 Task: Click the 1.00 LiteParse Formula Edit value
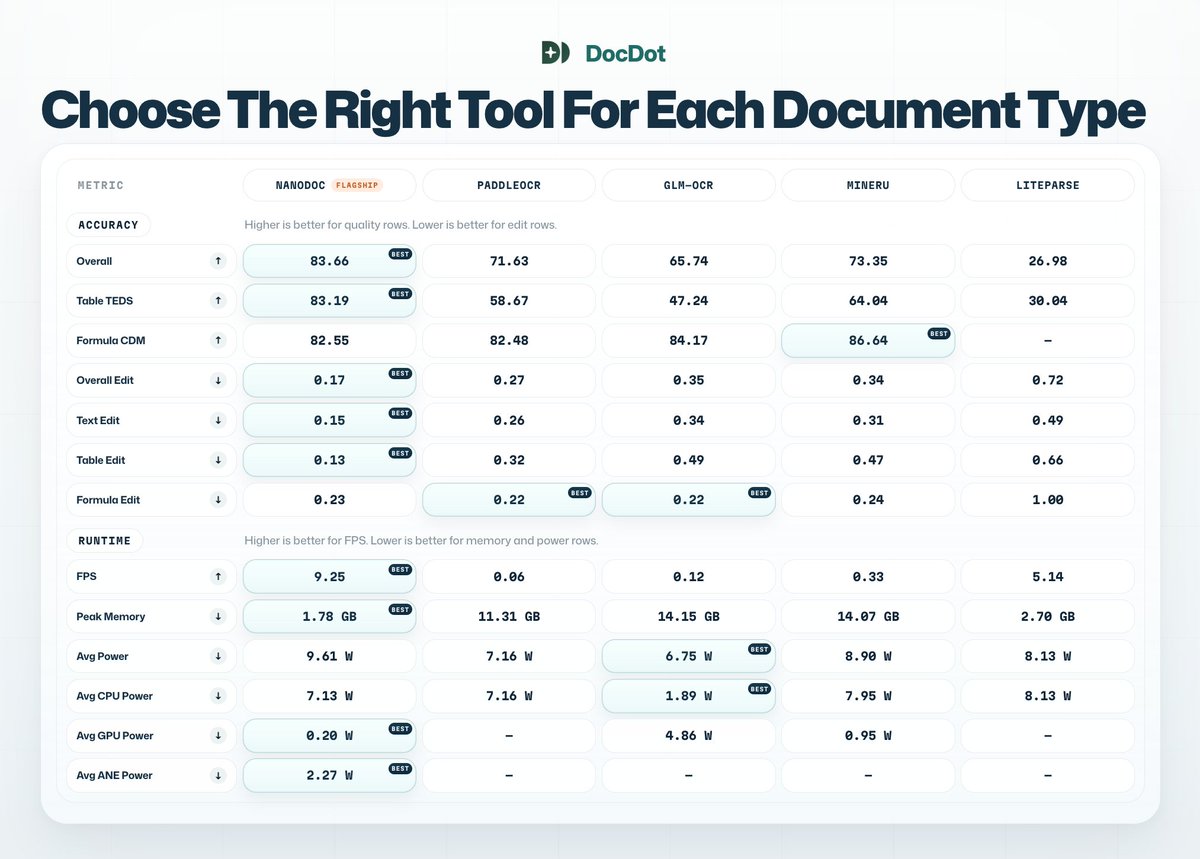coord(1047,500)
